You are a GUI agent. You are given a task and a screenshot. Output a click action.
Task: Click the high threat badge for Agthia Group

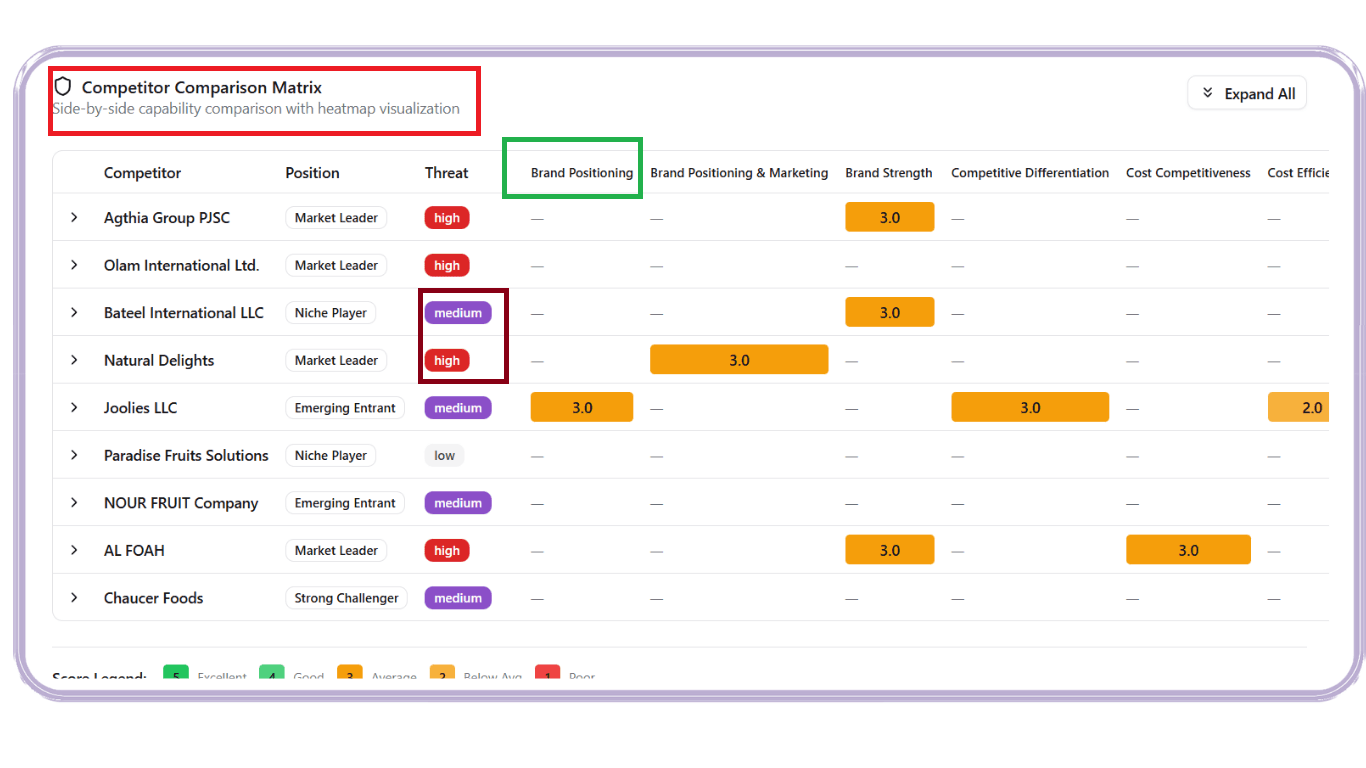(x=447, y=218)
